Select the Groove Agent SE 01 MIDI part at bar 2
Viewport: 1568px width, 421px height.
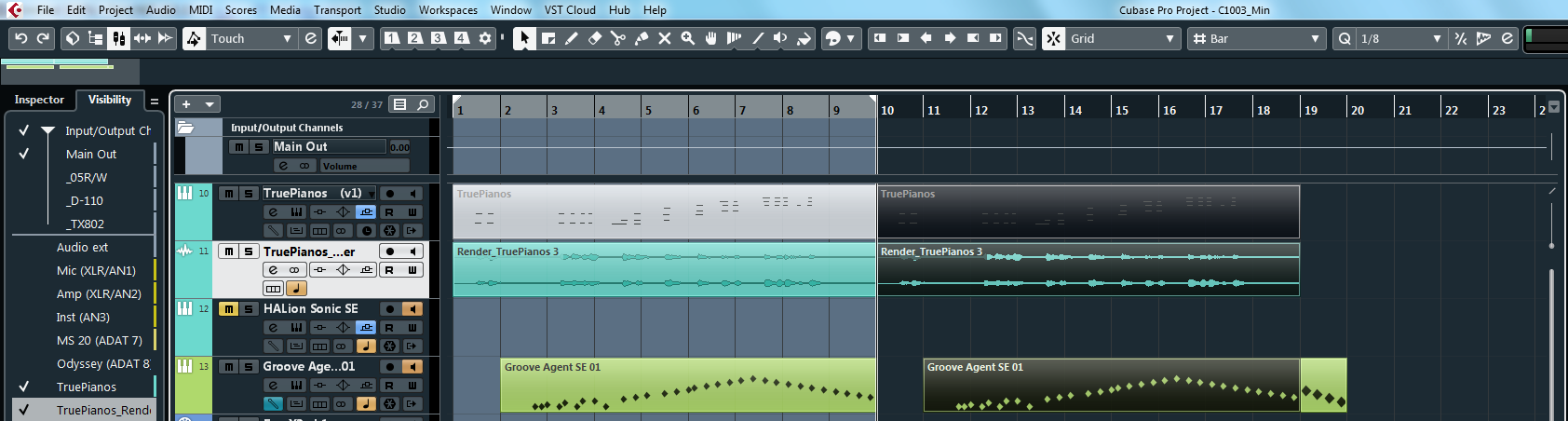tap(688, 386)
